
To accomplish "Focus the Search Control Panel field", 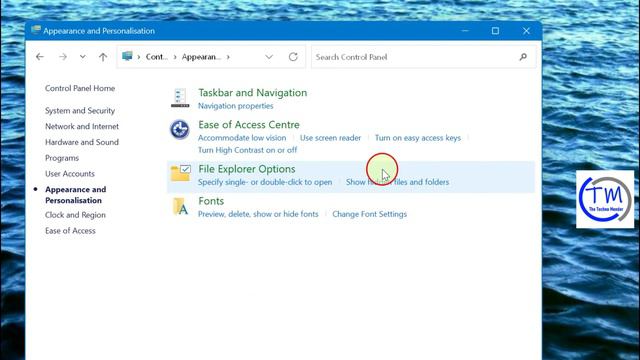I will coord(423,57).
